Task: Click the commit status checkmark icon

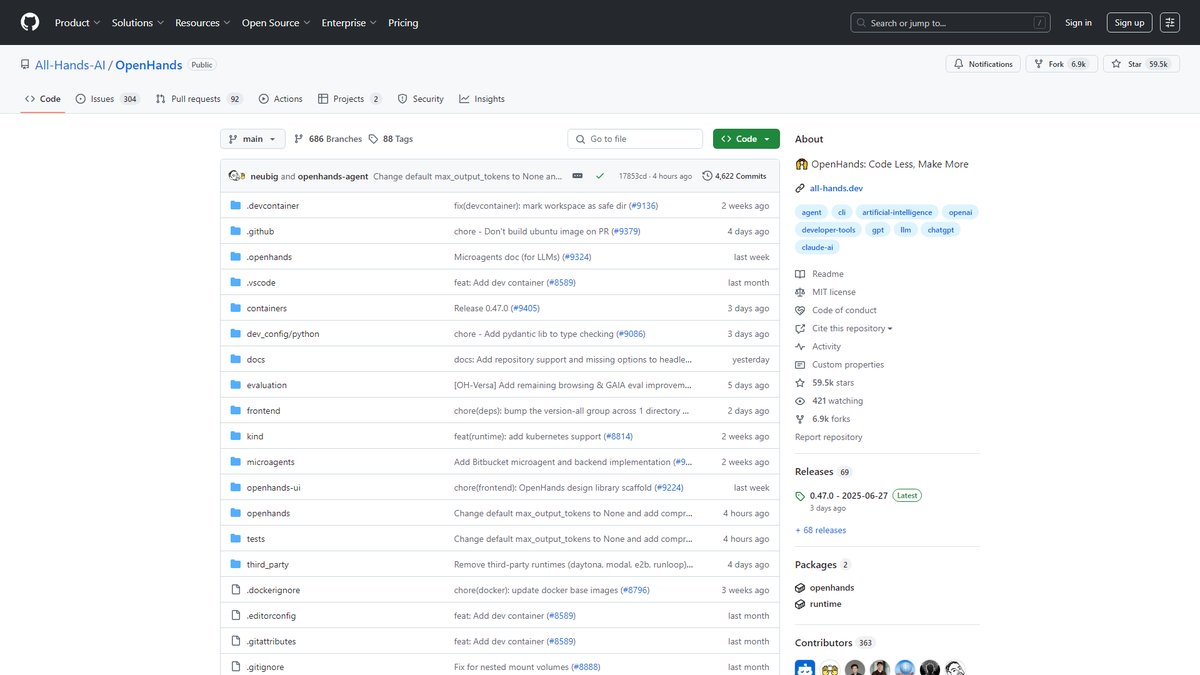Action: [600, 176]
